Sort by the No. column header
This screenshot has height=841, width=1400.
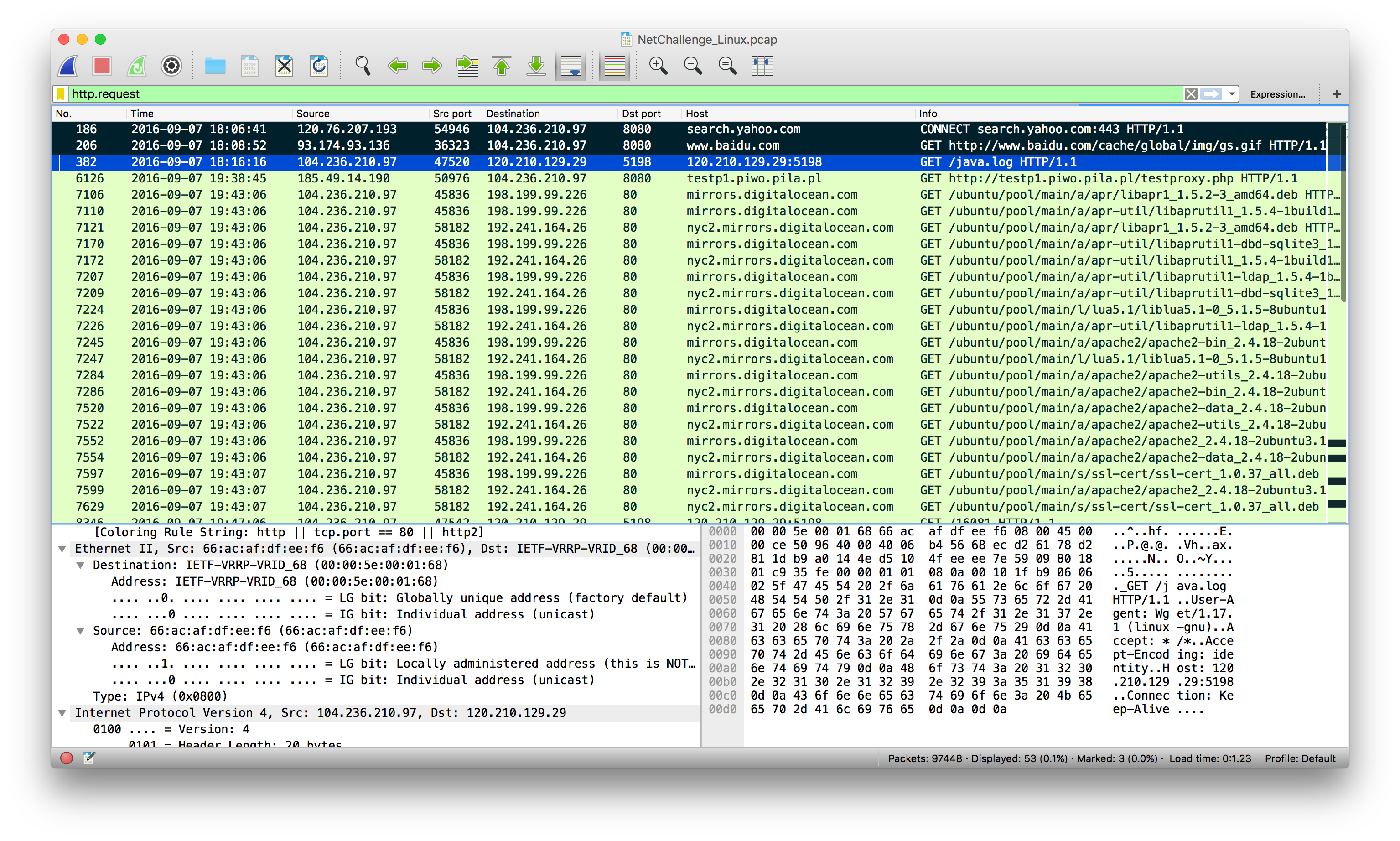click(x=89, y=114)
